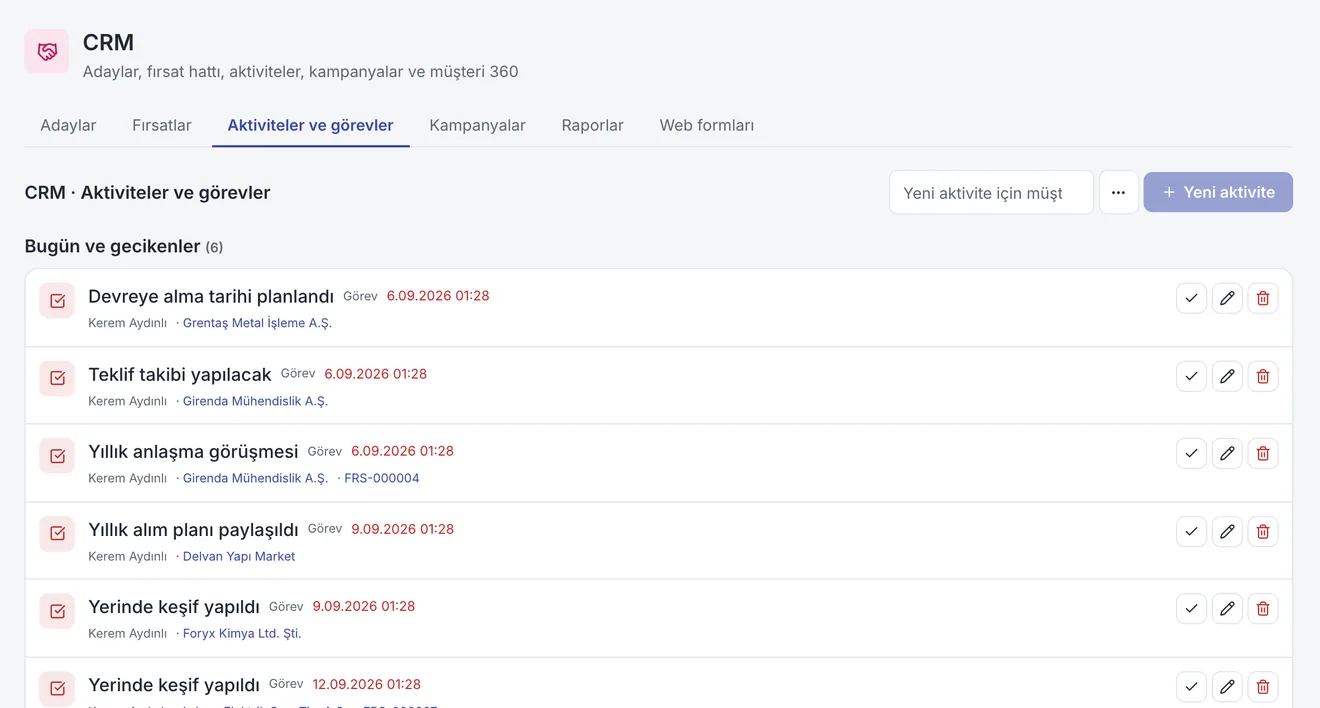The image size is (1320, 708).
Task: Open the Fırsatlar tab
Action: click(x=162, y=125)
